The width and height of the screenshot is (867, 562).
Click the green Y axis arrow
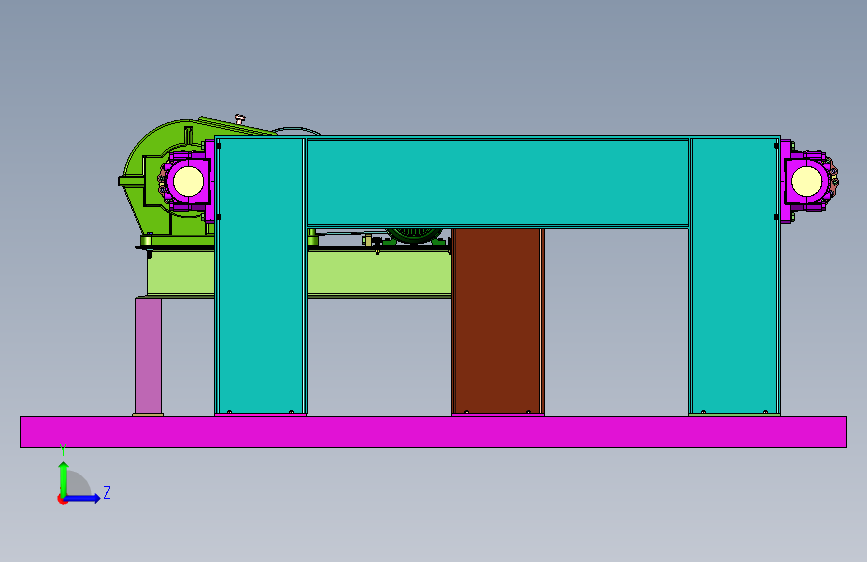tap(64, 478)
